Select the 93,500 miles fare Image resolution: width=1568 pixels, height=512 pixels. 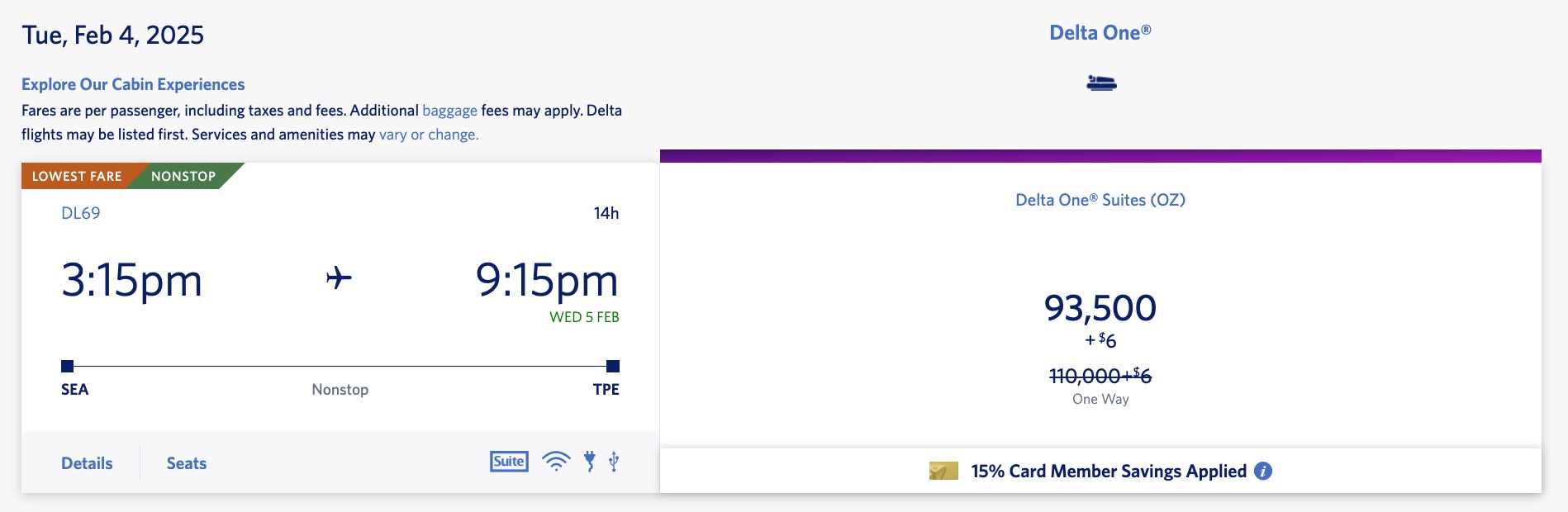pos(1100,309)
